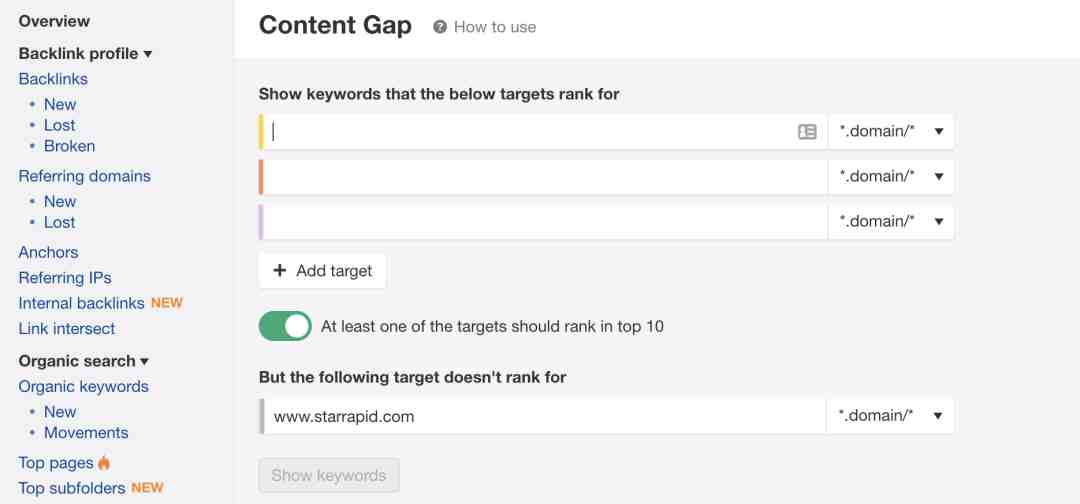1080x504 pixels.
Task: Click the Show keywords button
Action: click(x=329, y=475)
